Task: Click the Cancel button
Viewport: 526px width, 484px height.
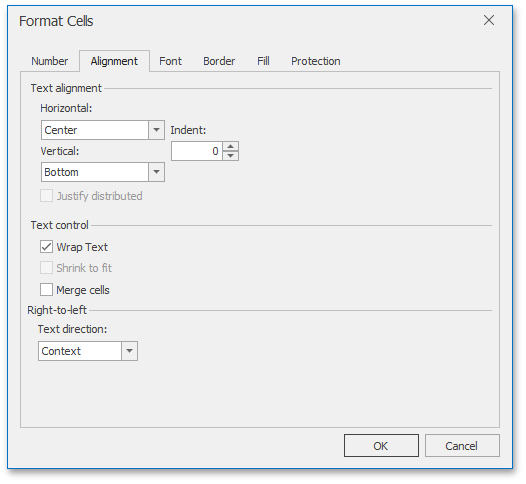Action: (462, 446)
